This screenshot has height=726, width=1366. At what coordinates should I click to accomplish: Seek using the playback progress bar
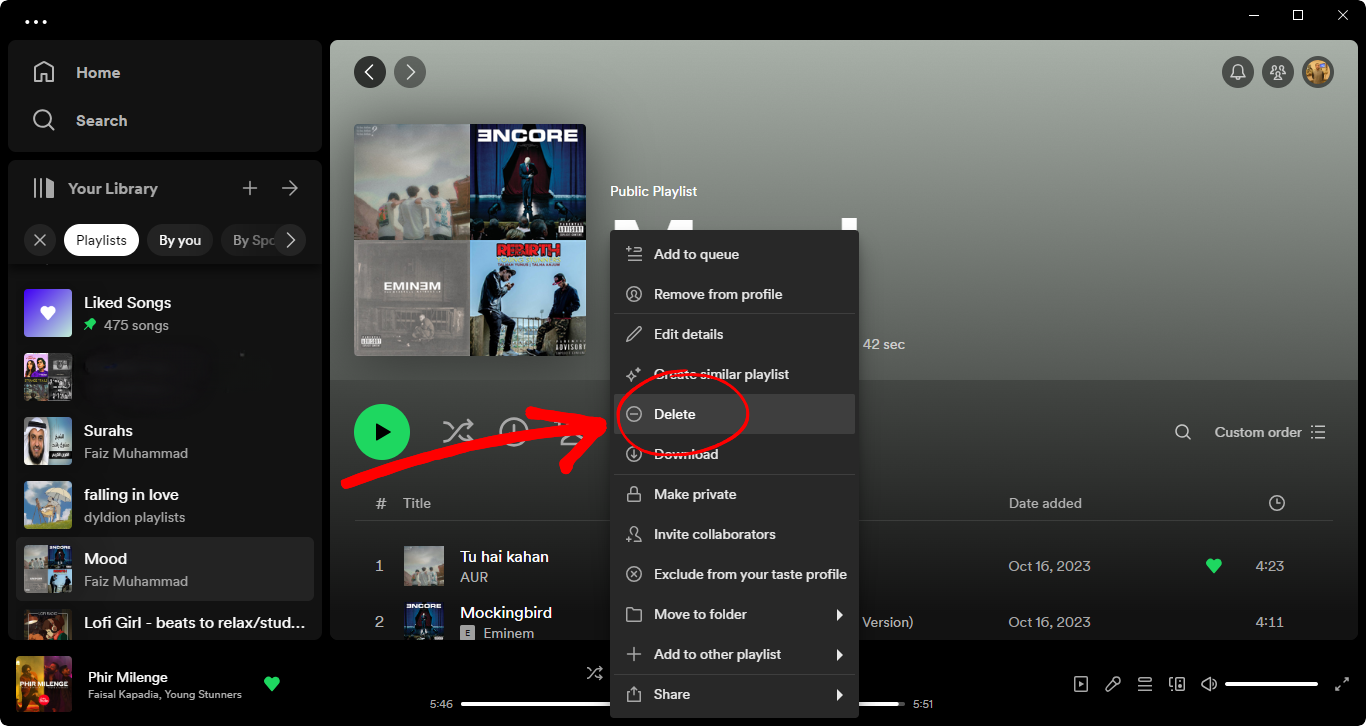[683, 704]
